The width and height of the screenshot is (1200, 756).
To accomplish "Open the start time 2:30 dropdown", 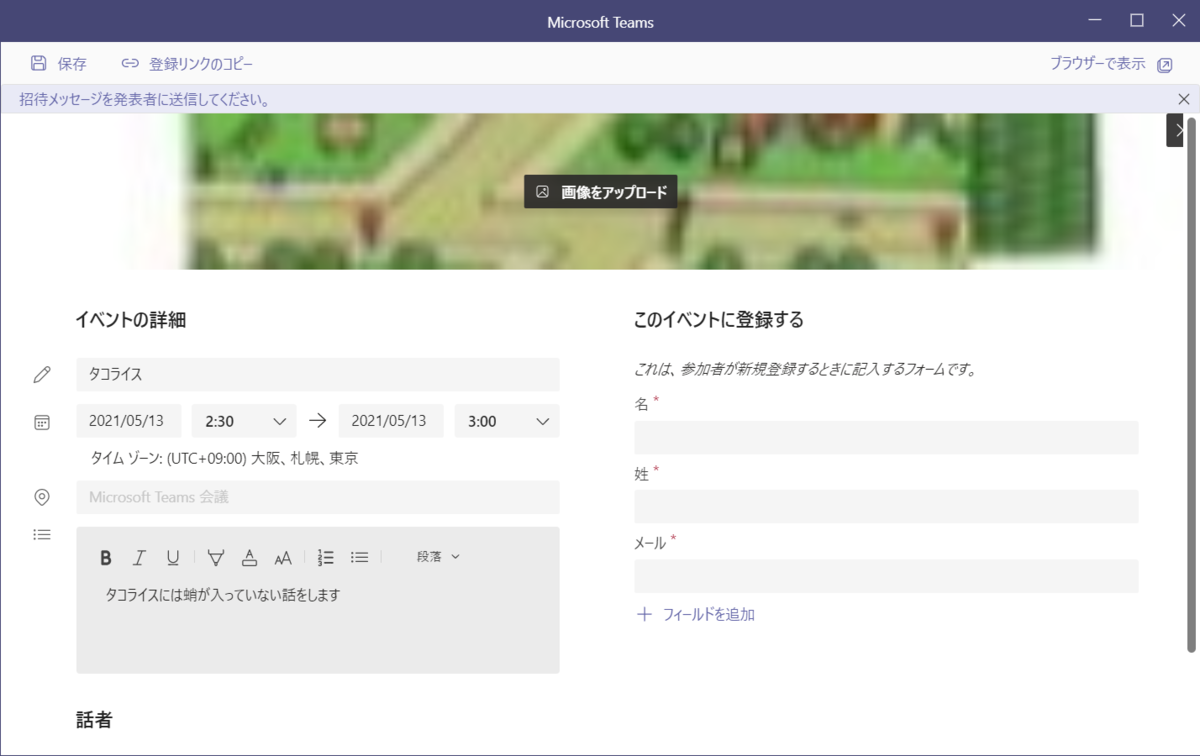I will pyautogui.click(x=244, y=421).
